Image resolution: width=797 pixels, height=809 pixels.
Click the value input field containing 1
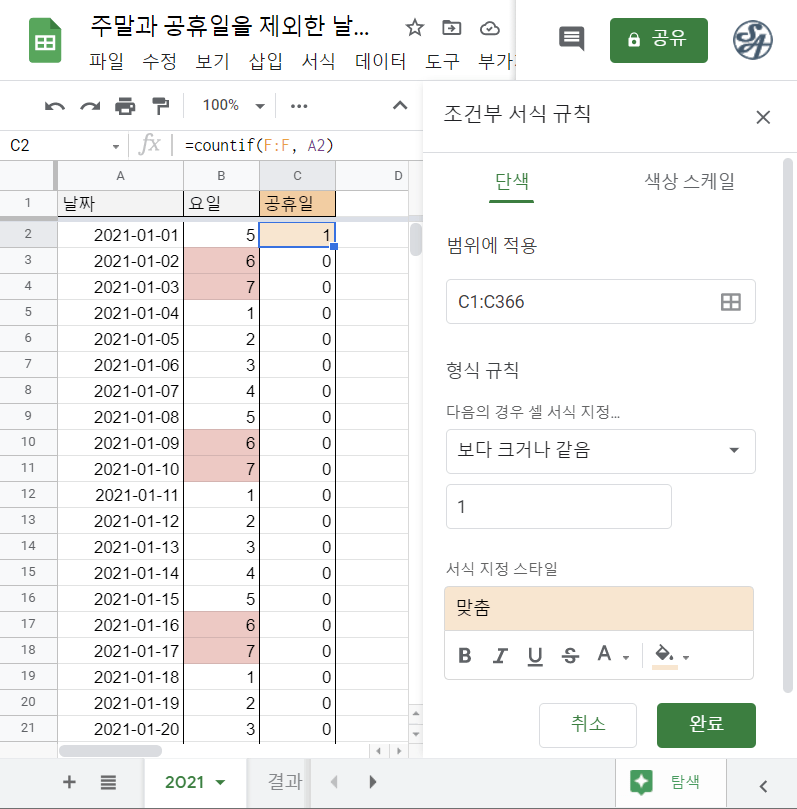(x=558, y=507)
